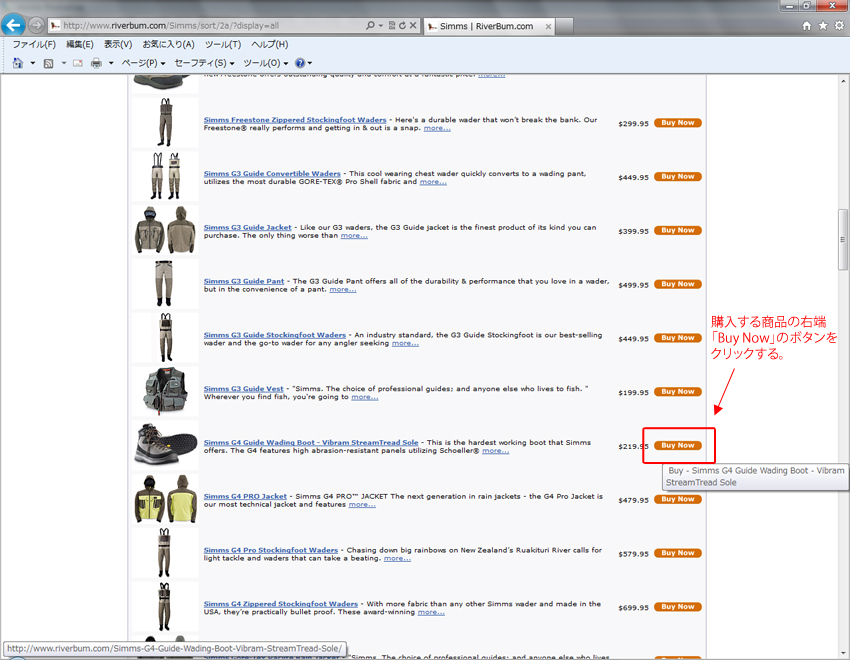Click the vertical scrollbar thumb

pos(843,239)
